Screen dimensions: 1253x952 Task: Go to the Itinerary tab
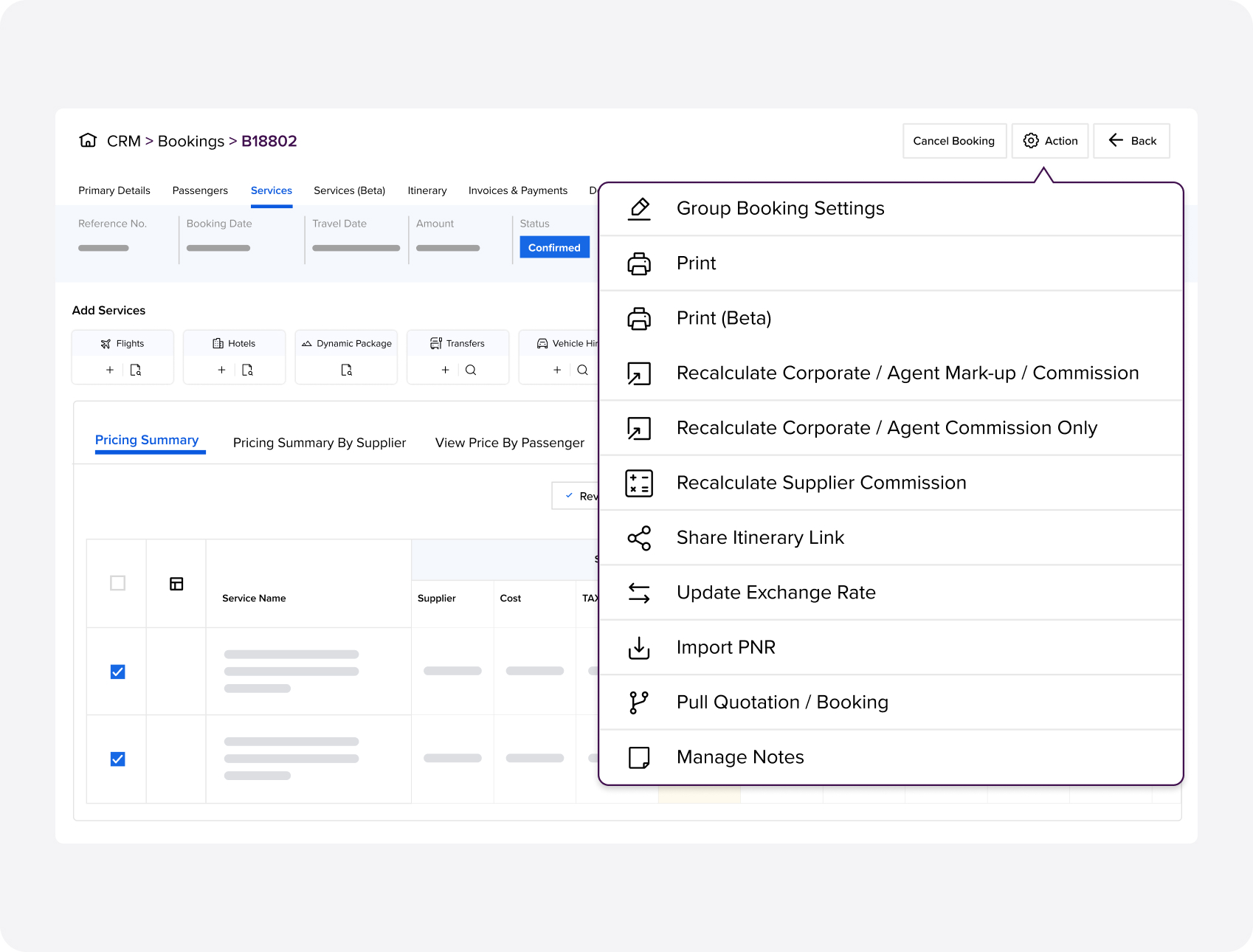[x=427, y=190]
